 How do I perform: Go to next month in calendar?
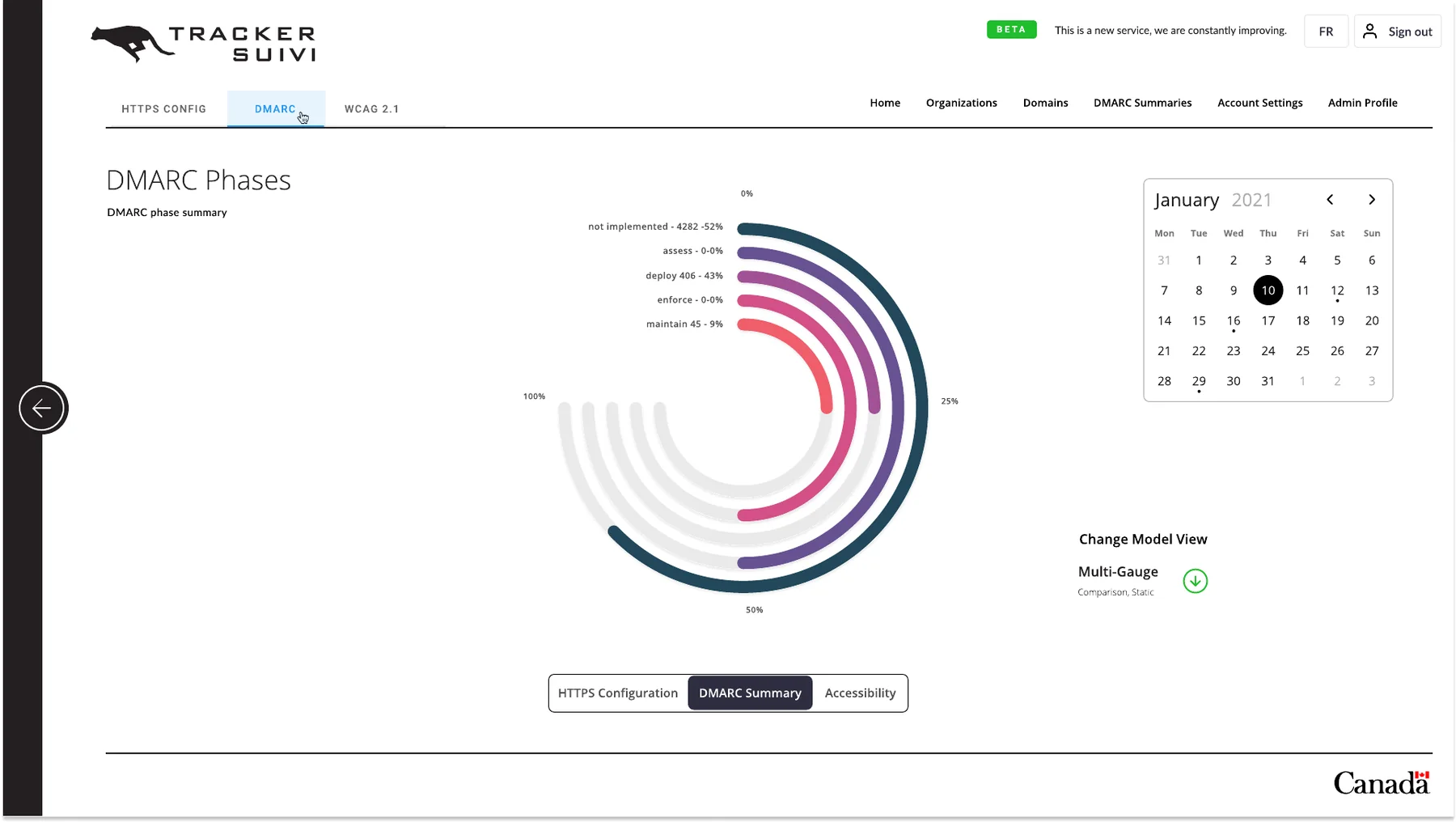coord(1372,200)
